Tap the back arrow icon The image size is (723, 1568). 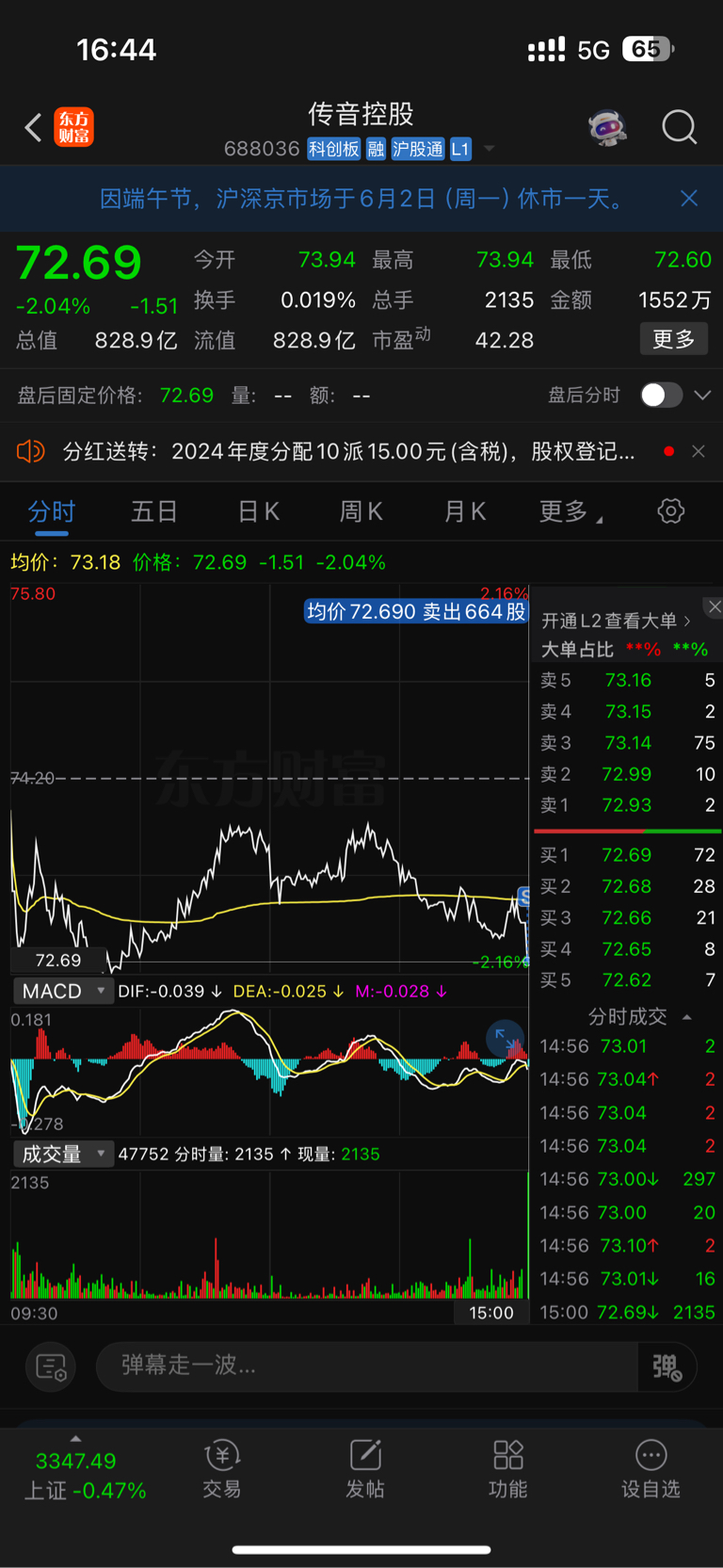coord(33,127)
